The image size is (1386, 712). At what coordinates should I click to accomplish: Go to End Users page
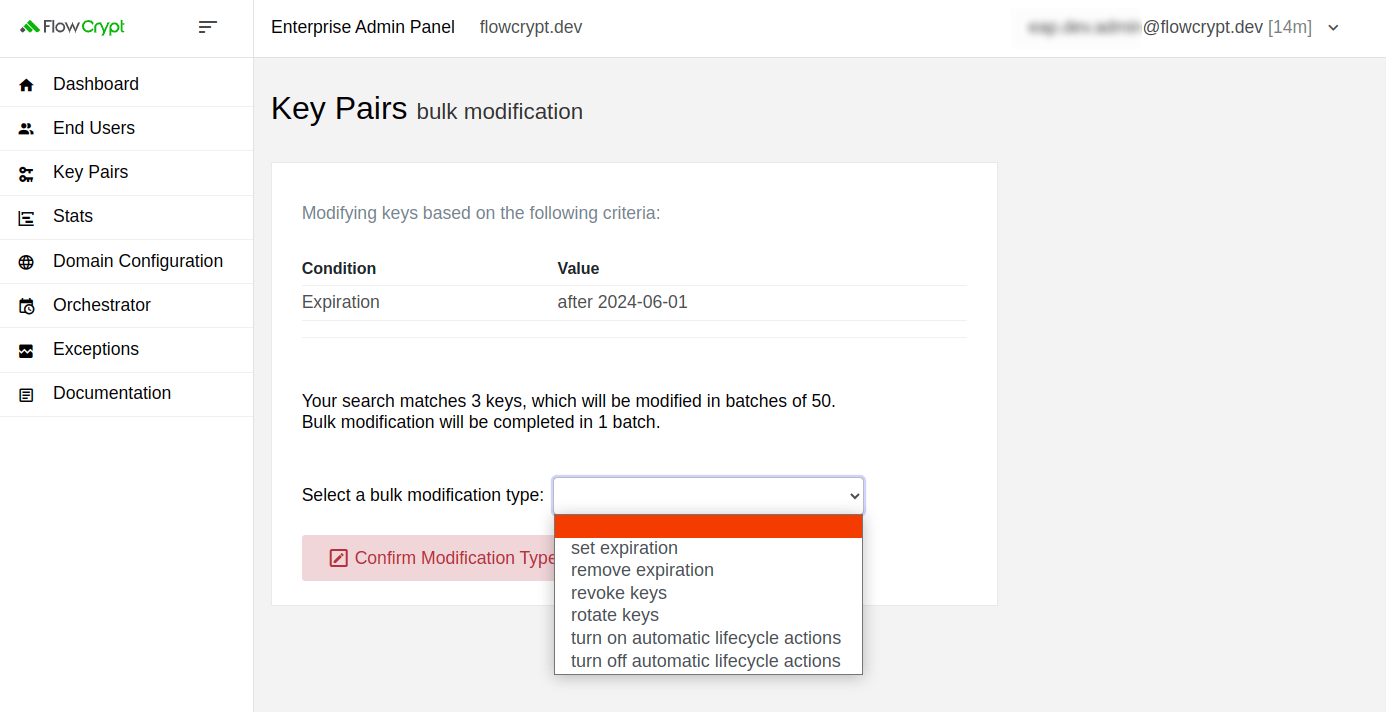pyautogui.click(x=126, y=128)
